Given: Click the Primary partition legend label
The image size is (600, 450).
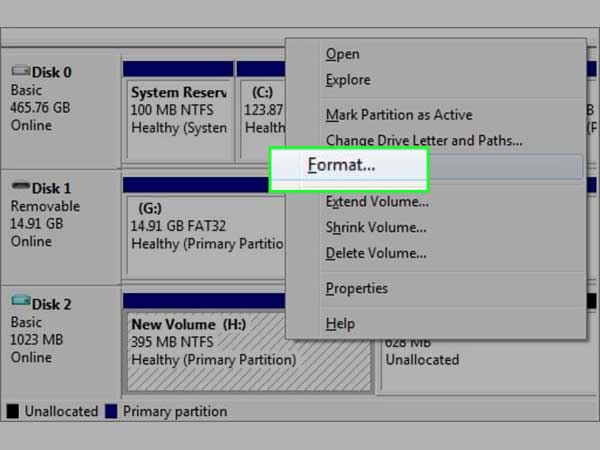Looking at the screenshot, I should point(175,412).
